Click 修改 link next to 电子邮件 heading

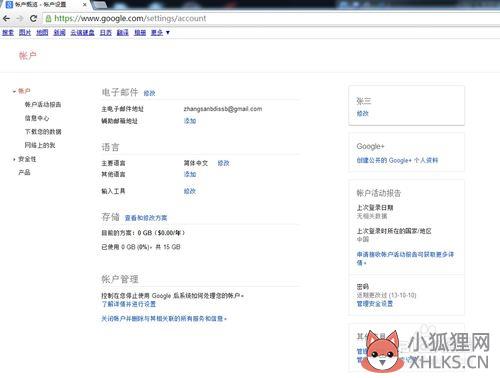tap(149, 93)
